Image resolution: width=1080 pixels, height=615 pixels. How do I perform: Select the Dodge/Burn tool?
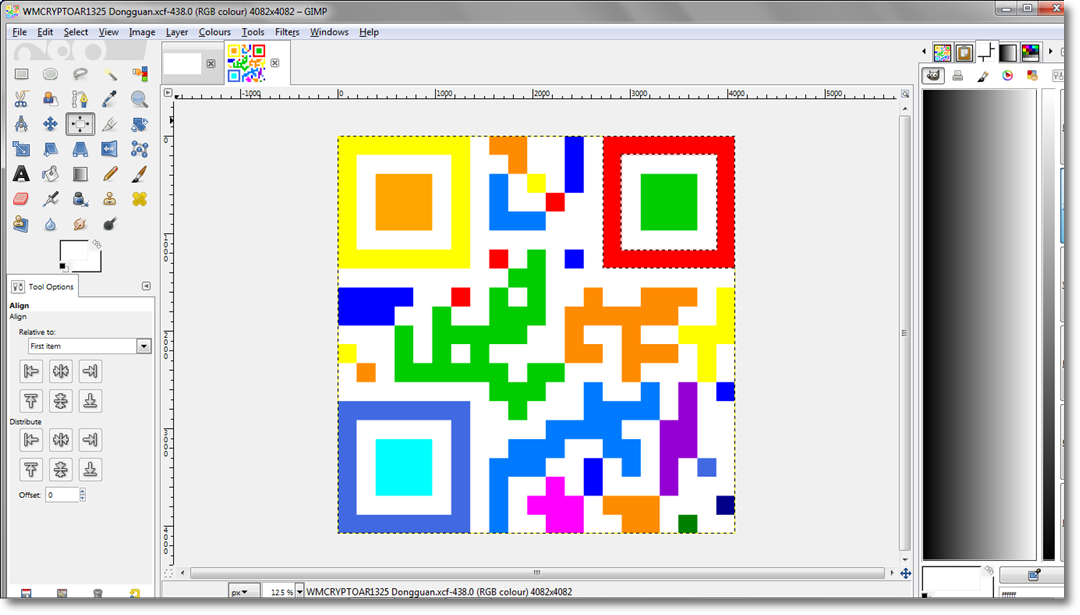tap(110, 224)
